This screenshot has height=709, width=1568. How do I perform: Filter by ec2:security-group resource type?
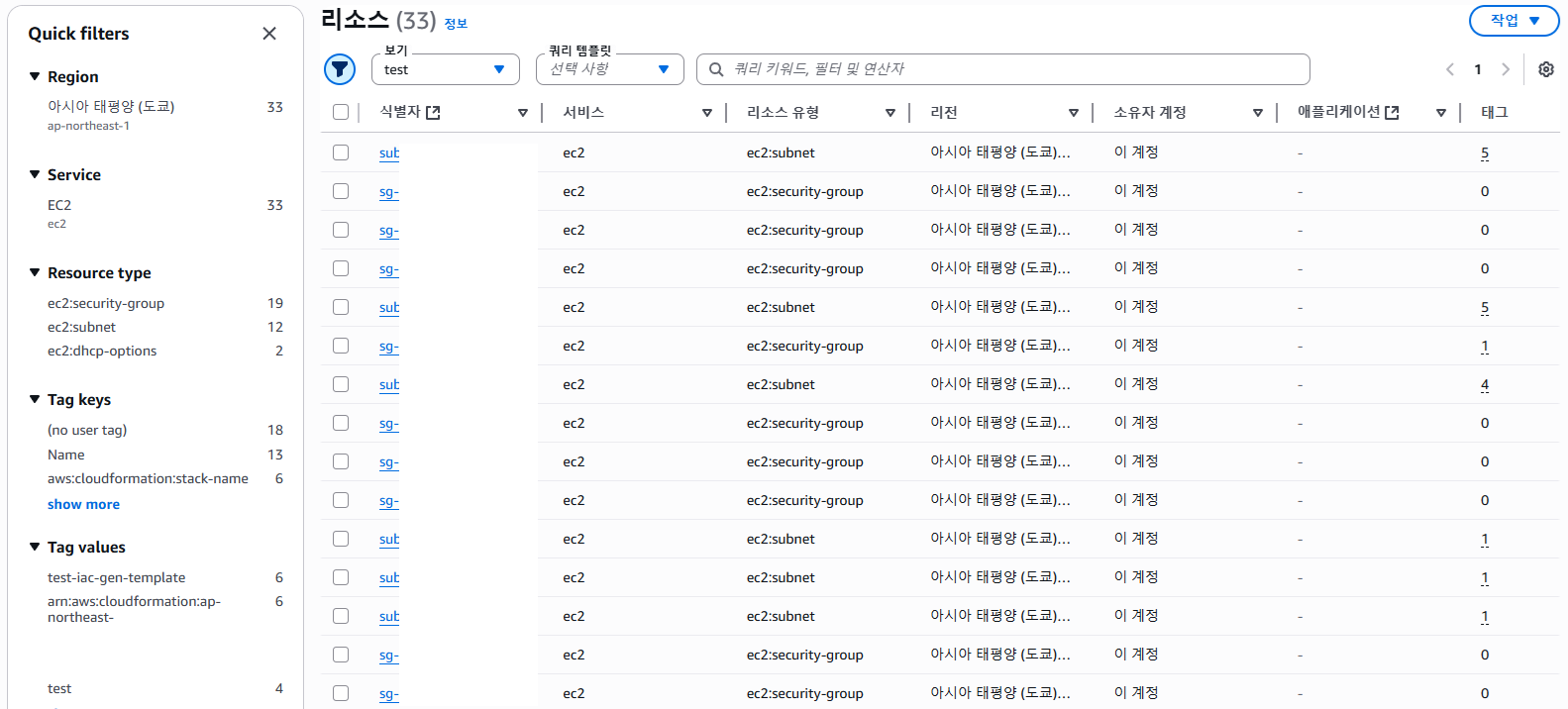point(106,303)
